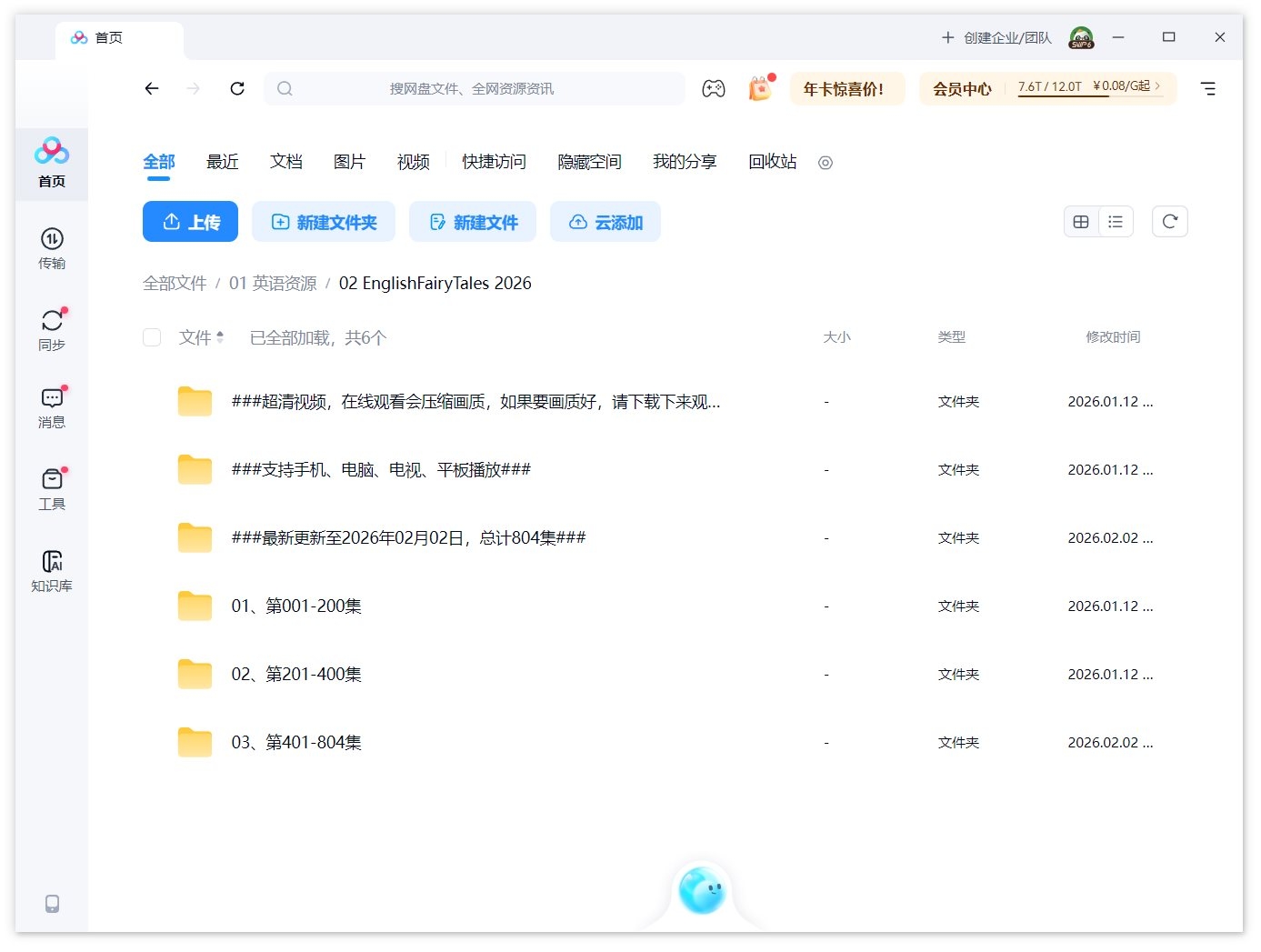Screen dimensions: 1261x952
Task: Click the 云添加 cloud add button
Action: [x=605, y=221]
